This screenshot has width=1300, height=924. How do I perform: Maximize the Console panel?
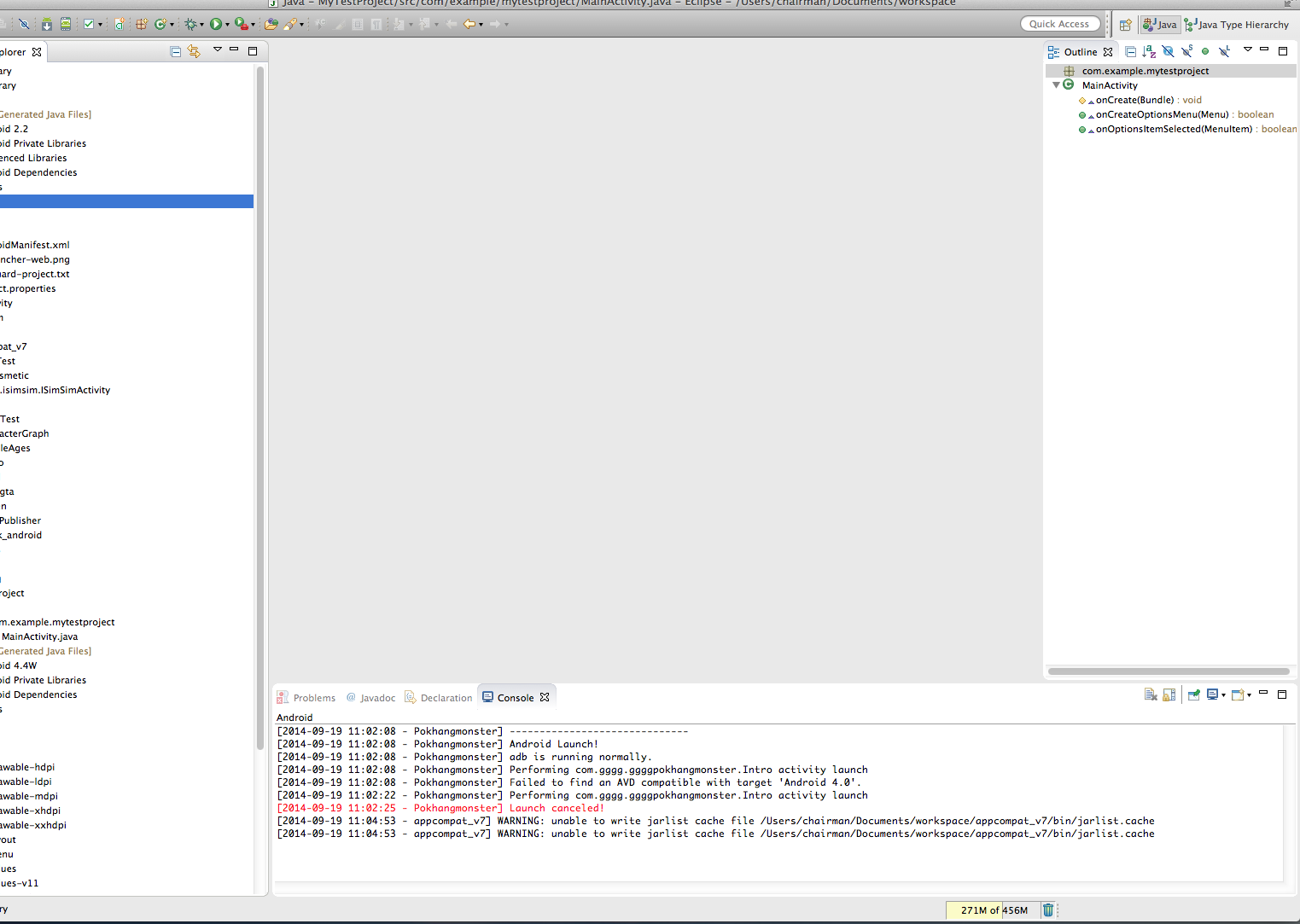click(x=1282, y=694)
